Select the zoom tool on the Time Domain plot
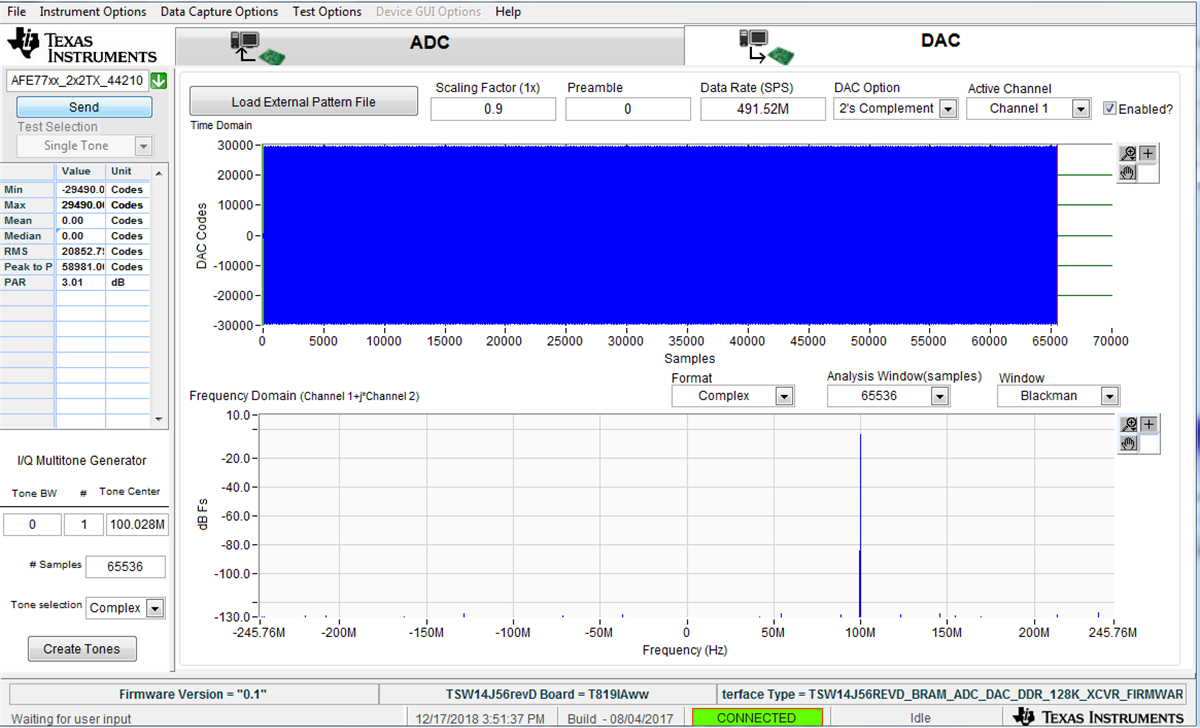The image size is (1200, 728). (1128, 153)
